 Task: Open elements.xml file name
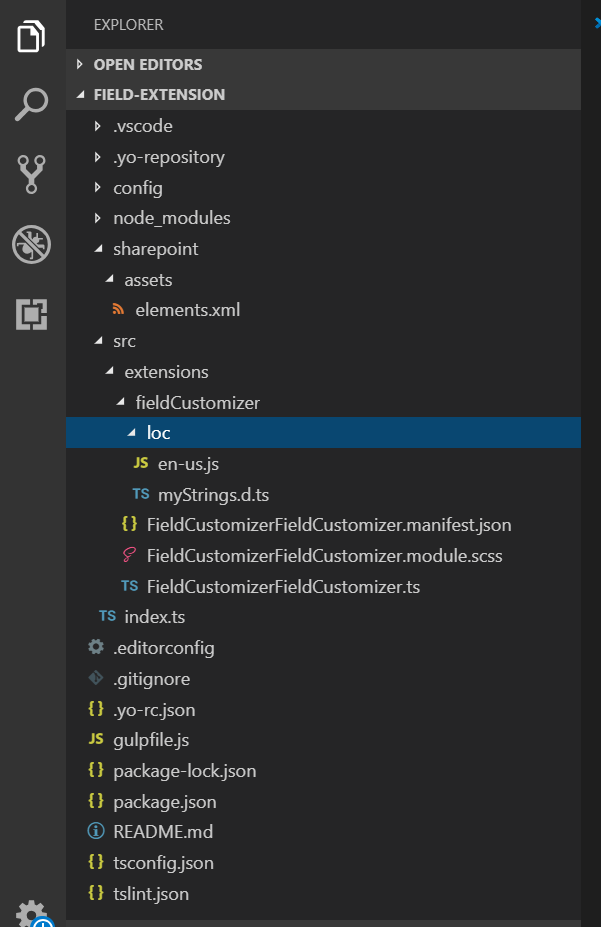point(188,310)
